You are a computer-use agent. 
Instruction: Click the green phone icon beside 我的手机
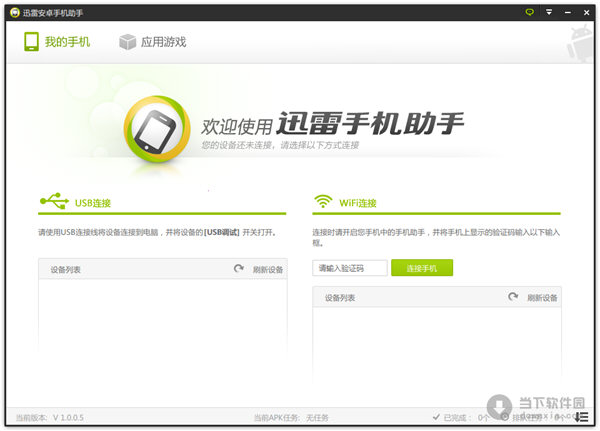point(31,42)
